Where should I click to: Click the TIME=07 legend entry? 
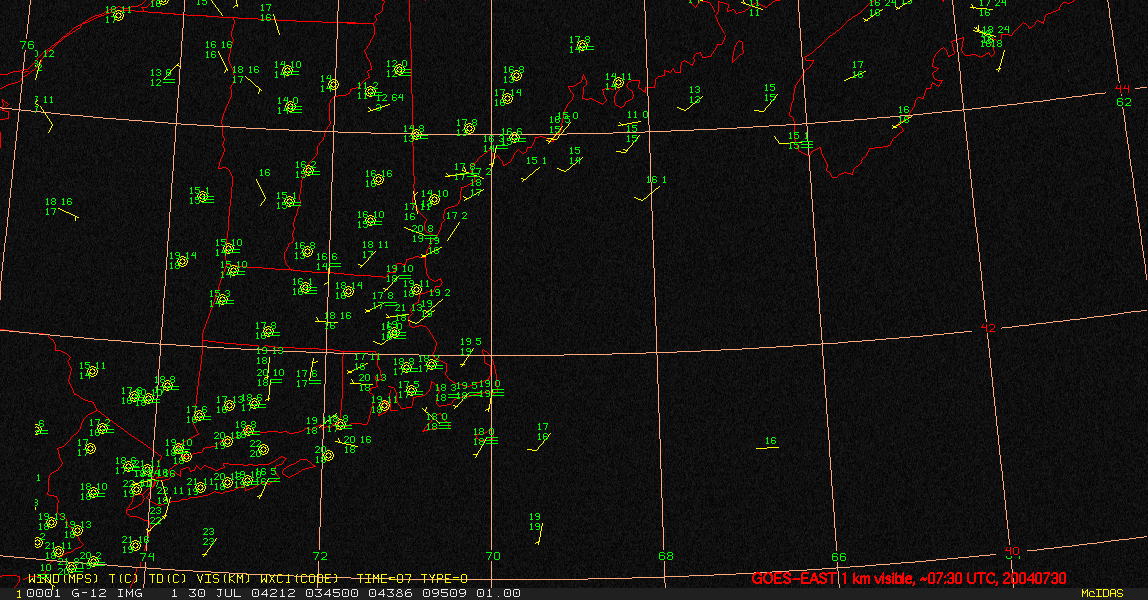click(382, 579)
